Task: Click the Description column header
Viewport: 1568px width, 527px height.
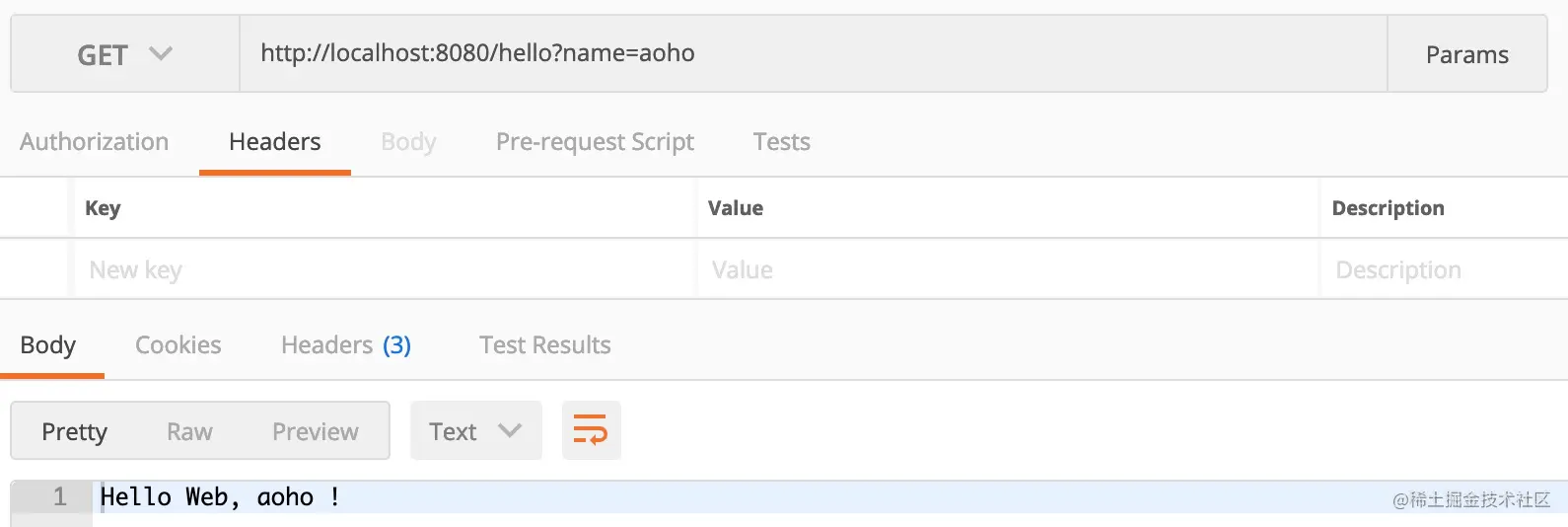Action: click(1388, 208)
